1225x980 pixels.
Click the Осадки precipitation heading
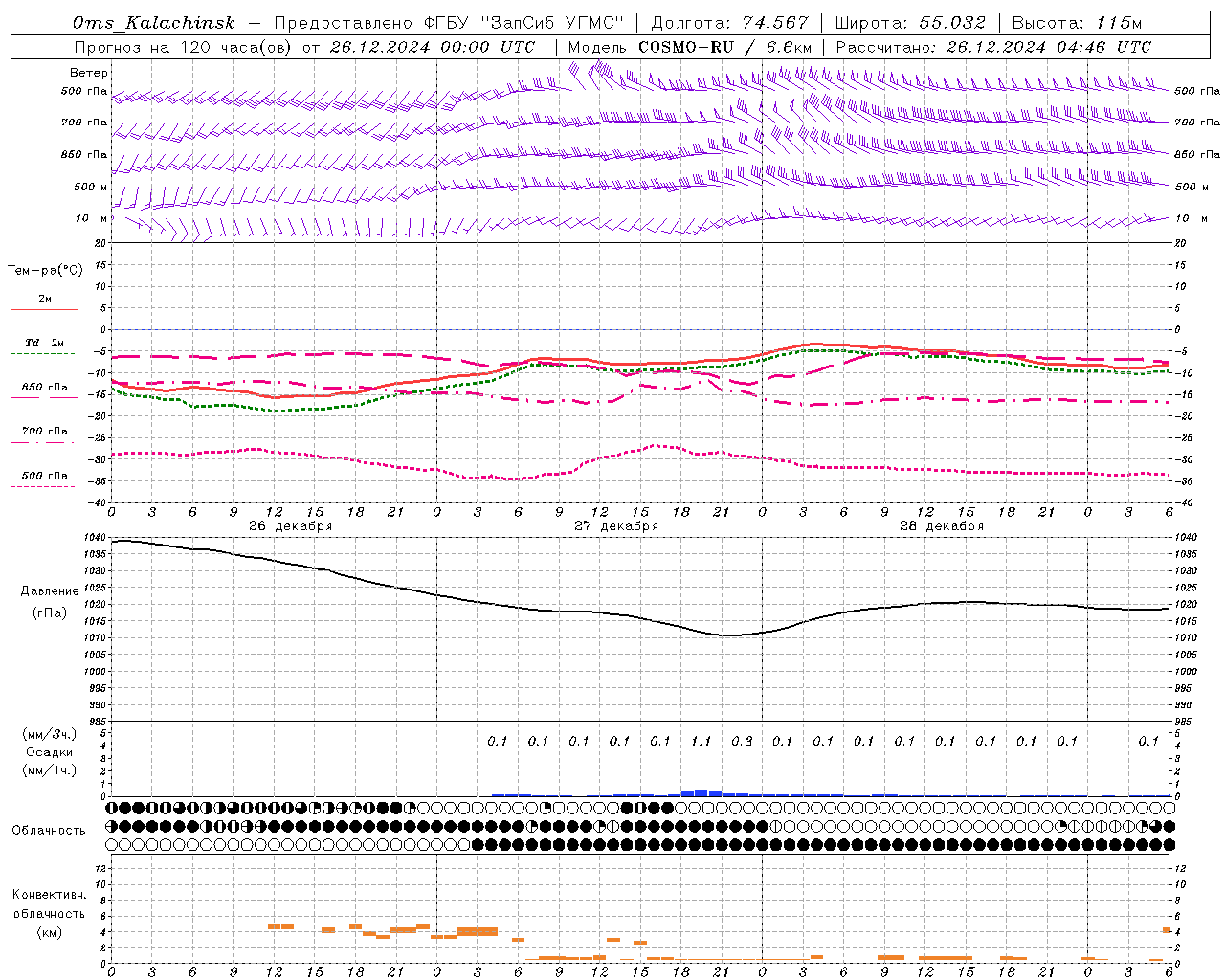50,752
